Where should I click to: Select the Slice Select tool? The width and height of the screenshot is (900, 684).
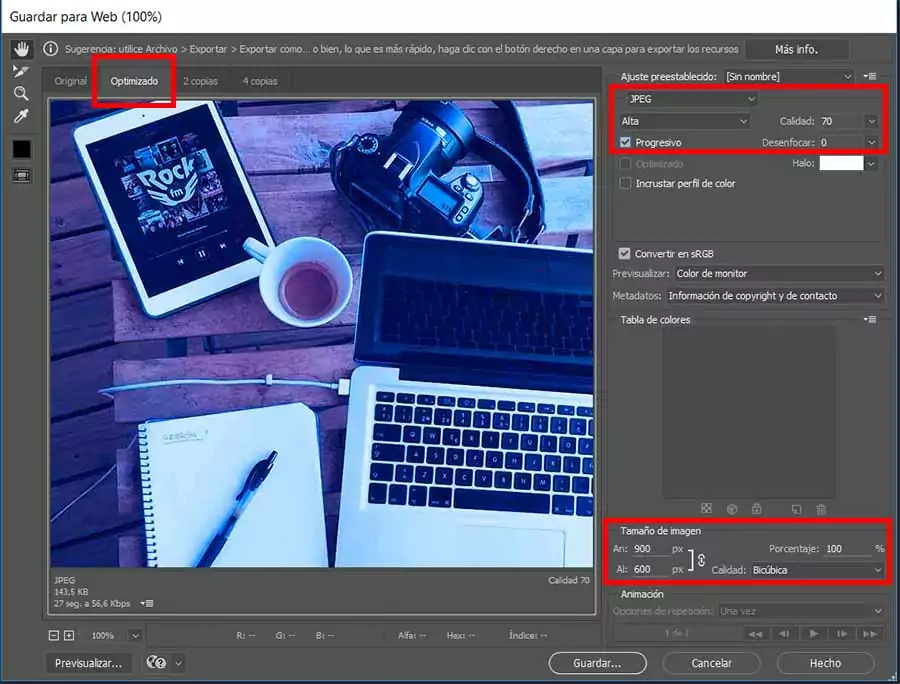[21, 71]
